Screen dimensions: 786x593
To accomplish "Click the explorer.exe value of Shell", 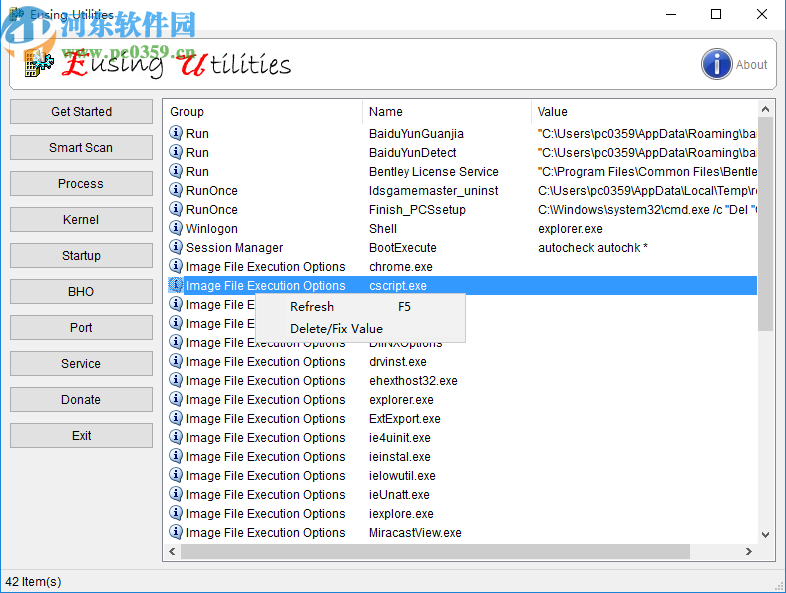I will [570, 229].
